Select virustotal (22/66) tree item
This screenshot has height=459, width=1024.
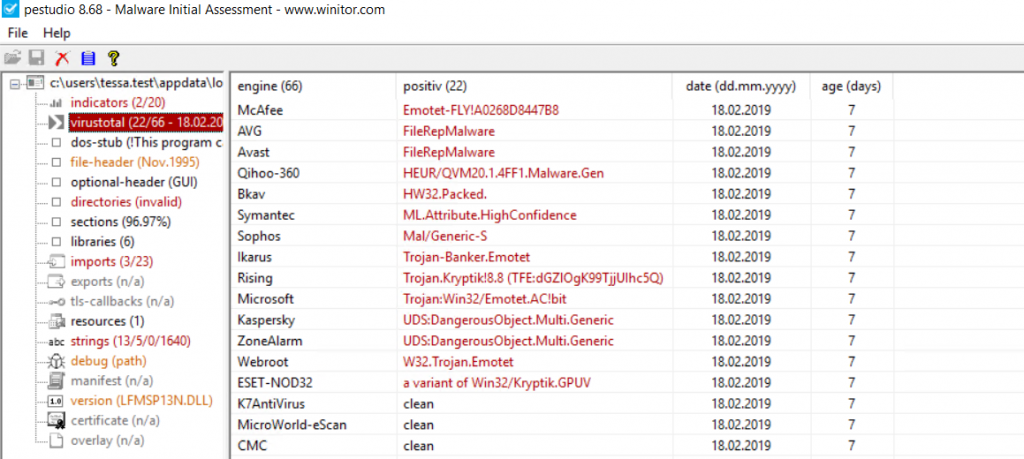point(146,123)
